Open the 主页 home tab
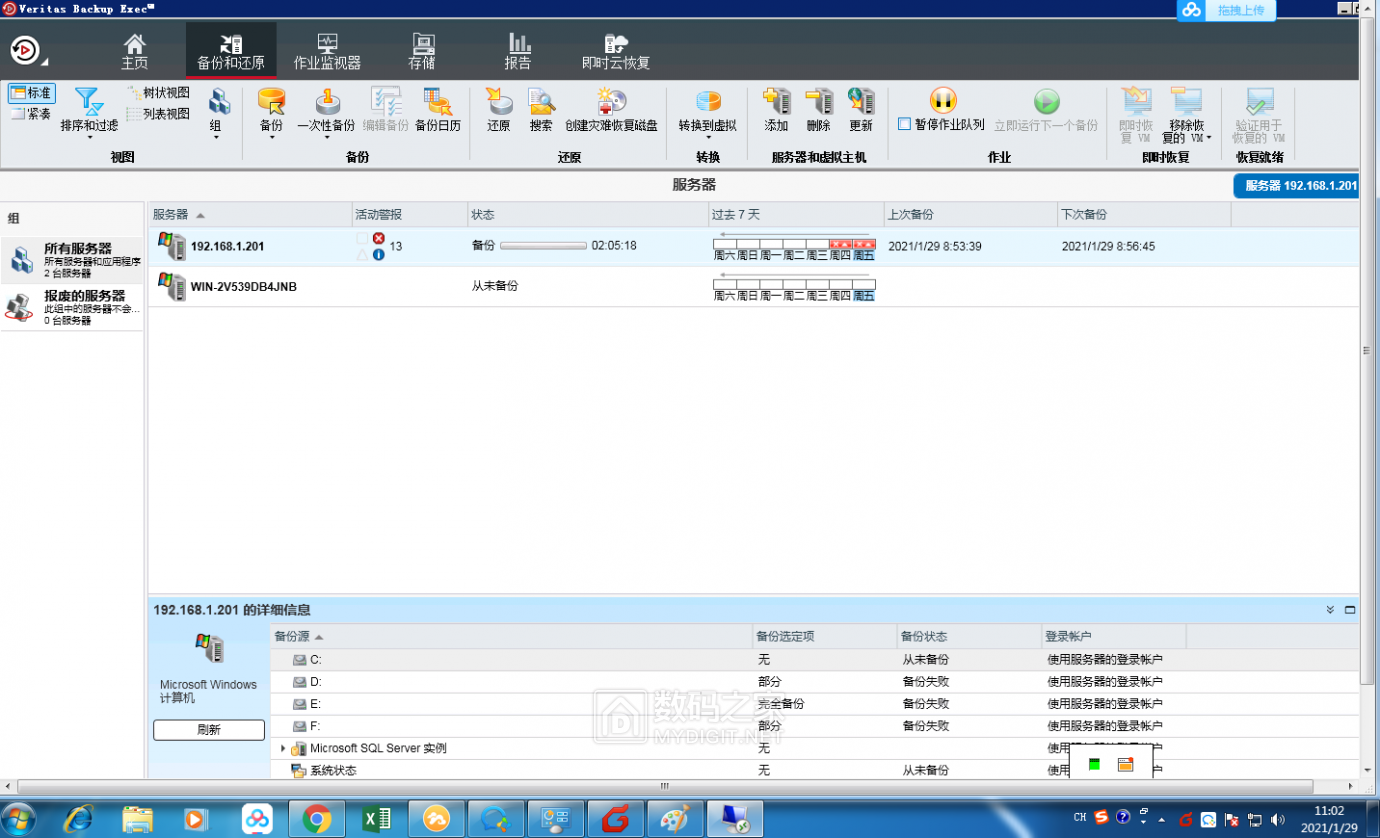This screenshot has width=1380, height=838. (135, 51)
